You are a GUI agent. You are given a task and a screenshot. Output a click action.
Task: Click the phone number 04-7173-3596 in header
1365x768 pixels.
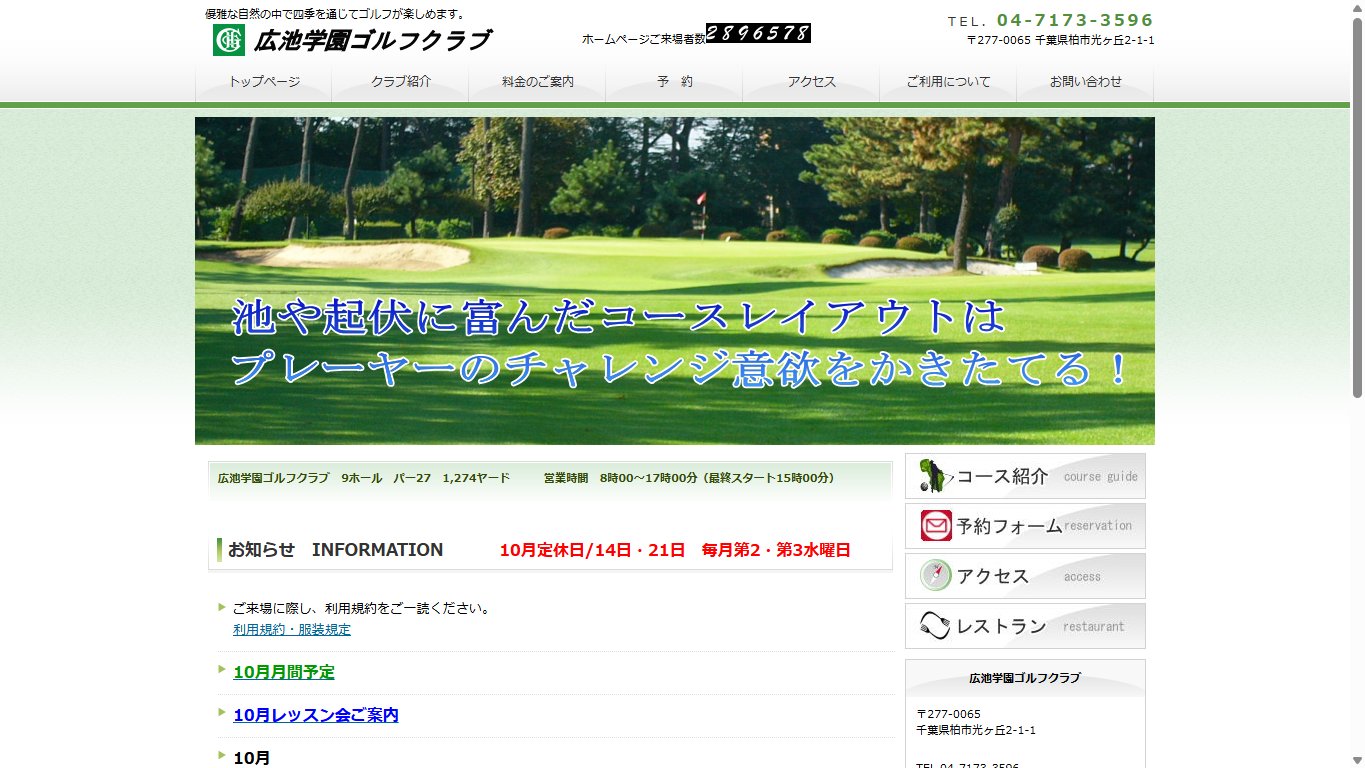(1075, 20)
